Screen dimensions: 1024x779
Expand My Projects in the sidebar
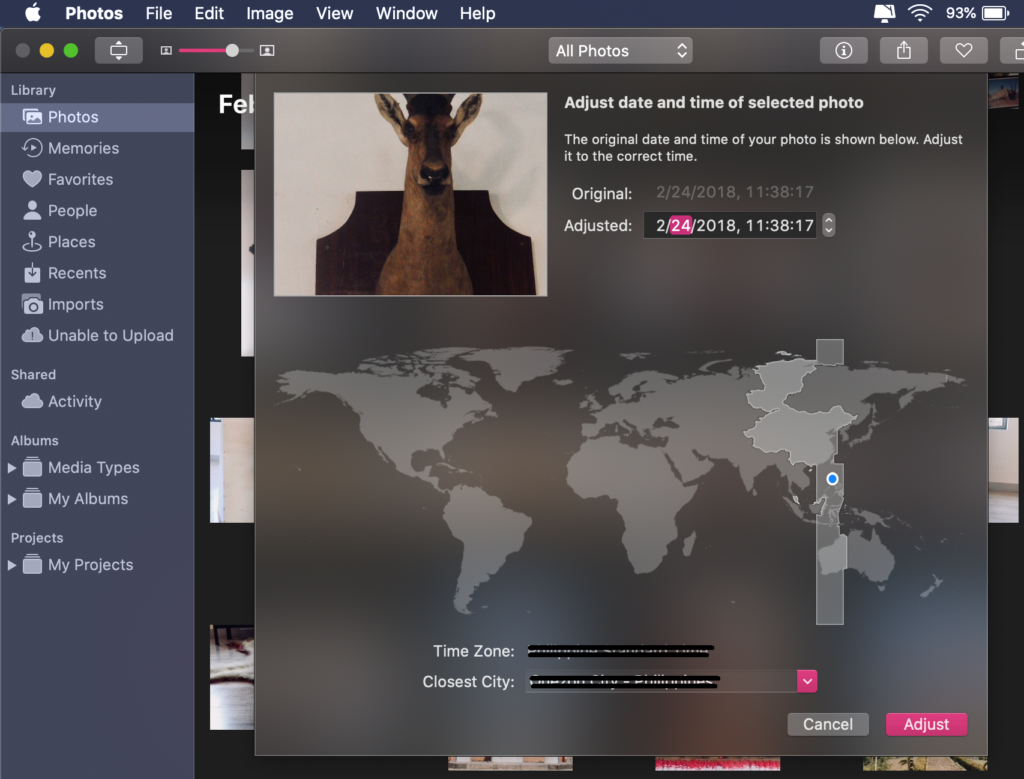(x=12, y=565)
